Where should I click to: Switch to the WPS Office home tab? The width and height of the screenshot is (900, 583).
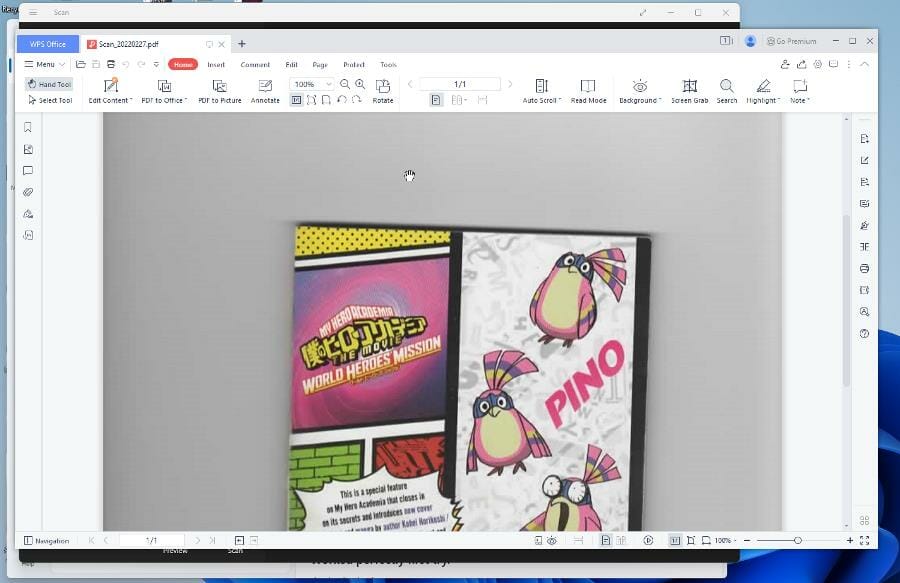pos(48,44)
